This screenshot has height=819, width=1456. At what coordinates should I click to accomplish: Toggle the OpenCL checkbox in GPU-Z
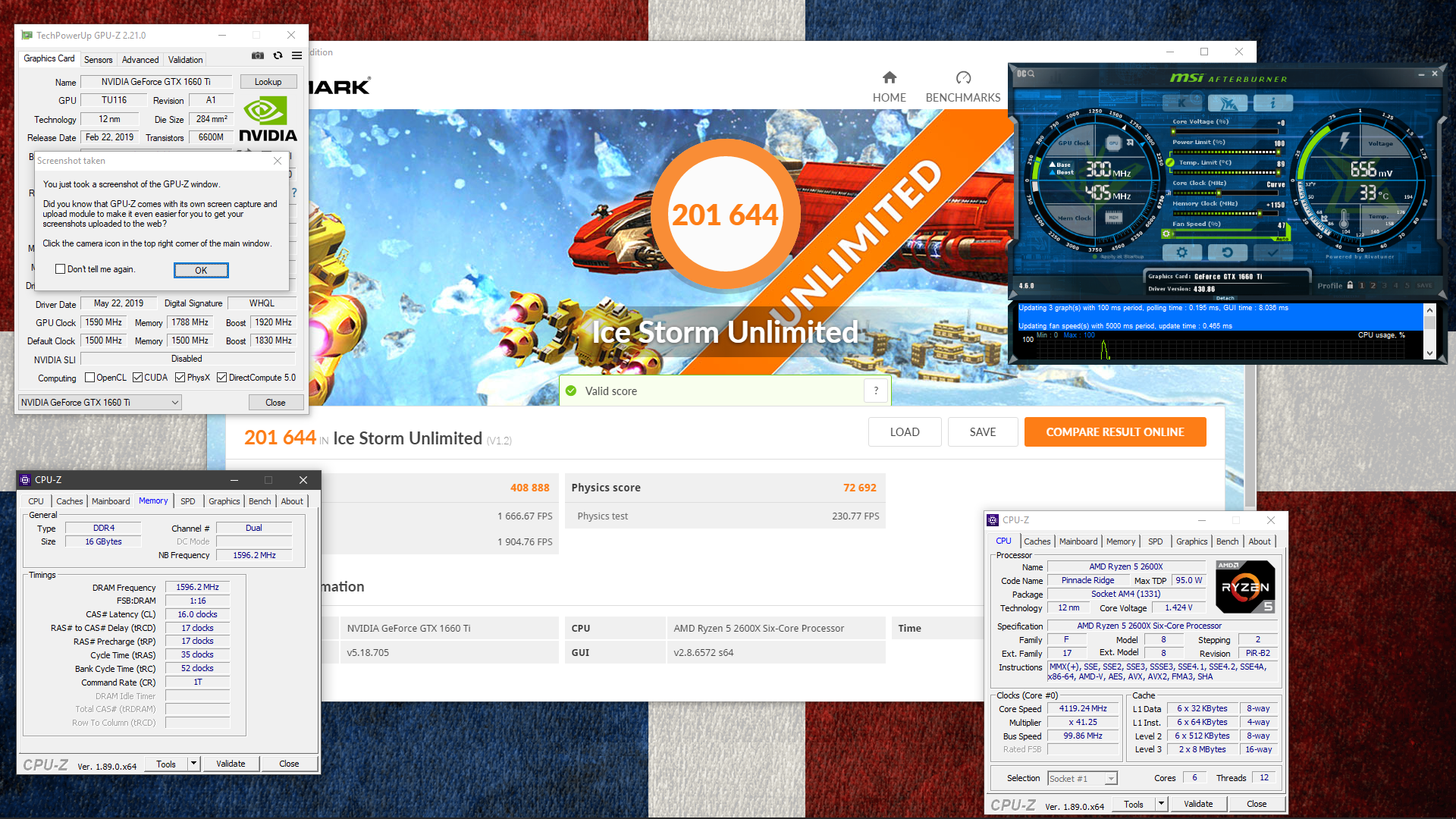89,378
